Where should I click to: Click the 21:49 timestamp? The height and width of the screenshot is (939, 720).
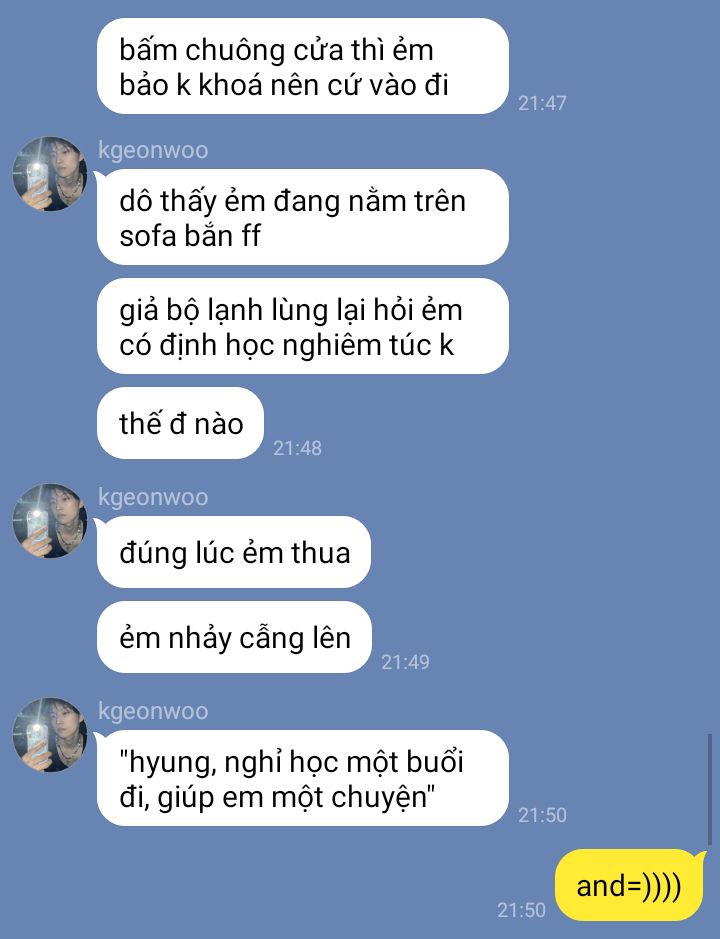click(406, 662)
